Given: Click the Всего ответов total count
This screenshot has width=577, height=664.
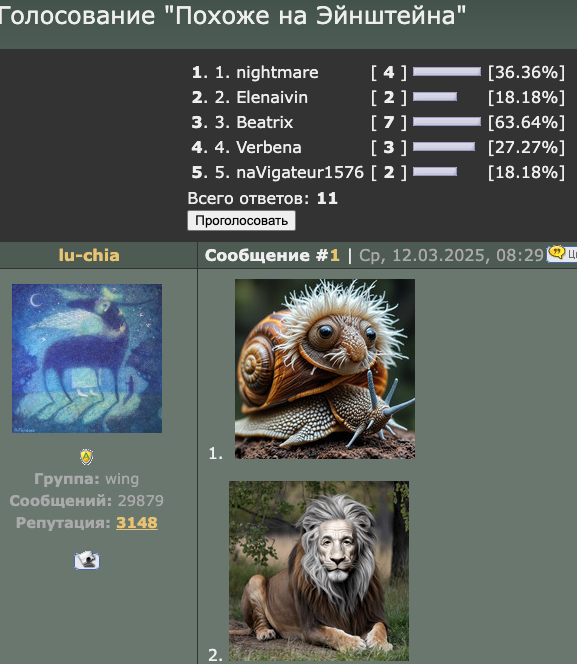Looking at the screenshot, I should [x=327, y=198].
